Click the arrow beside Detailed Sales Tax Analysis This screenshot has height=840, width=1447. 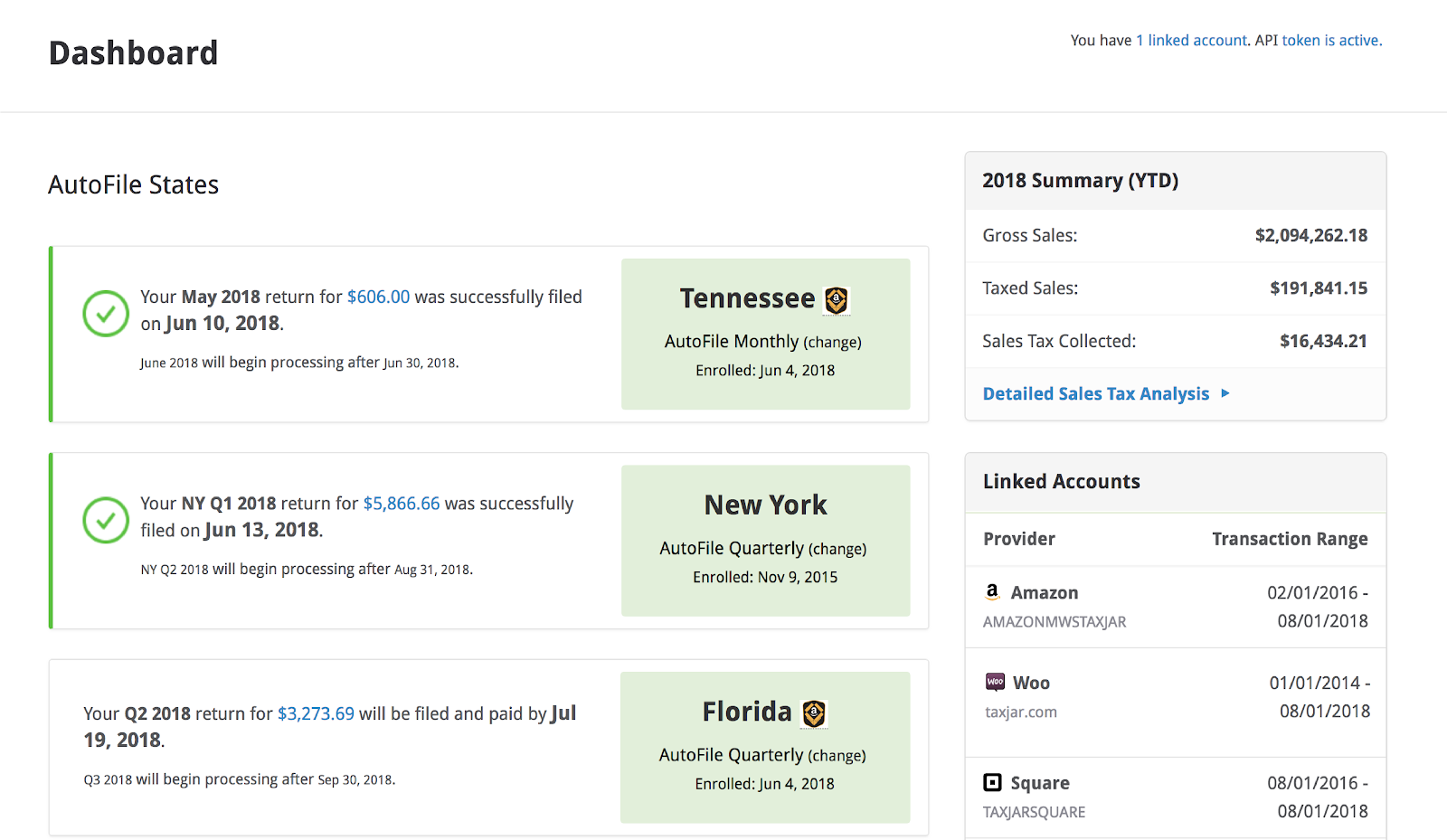pyautogui.click(x=1225, y=393)
